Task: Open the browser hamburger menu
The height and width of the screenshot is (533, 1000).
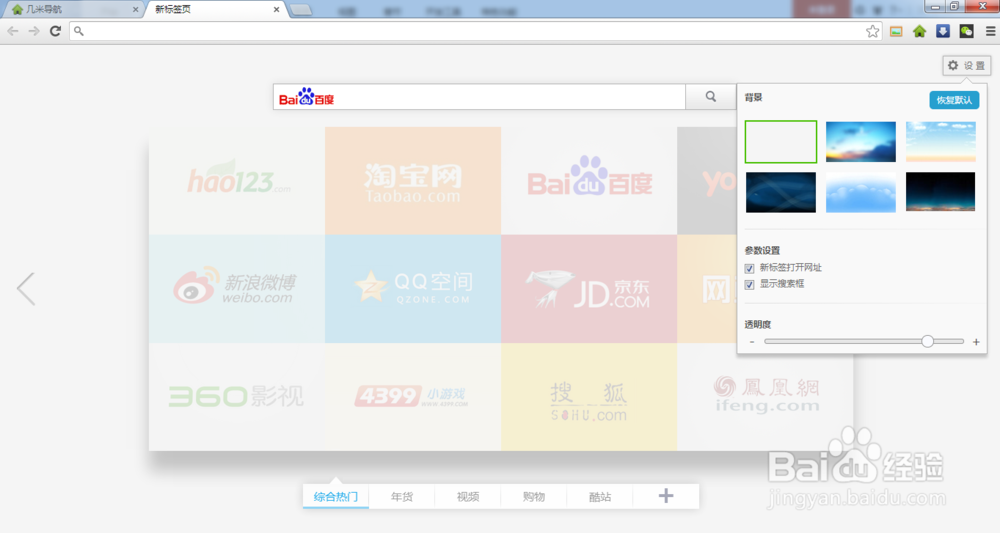Action: coord(990,31)
